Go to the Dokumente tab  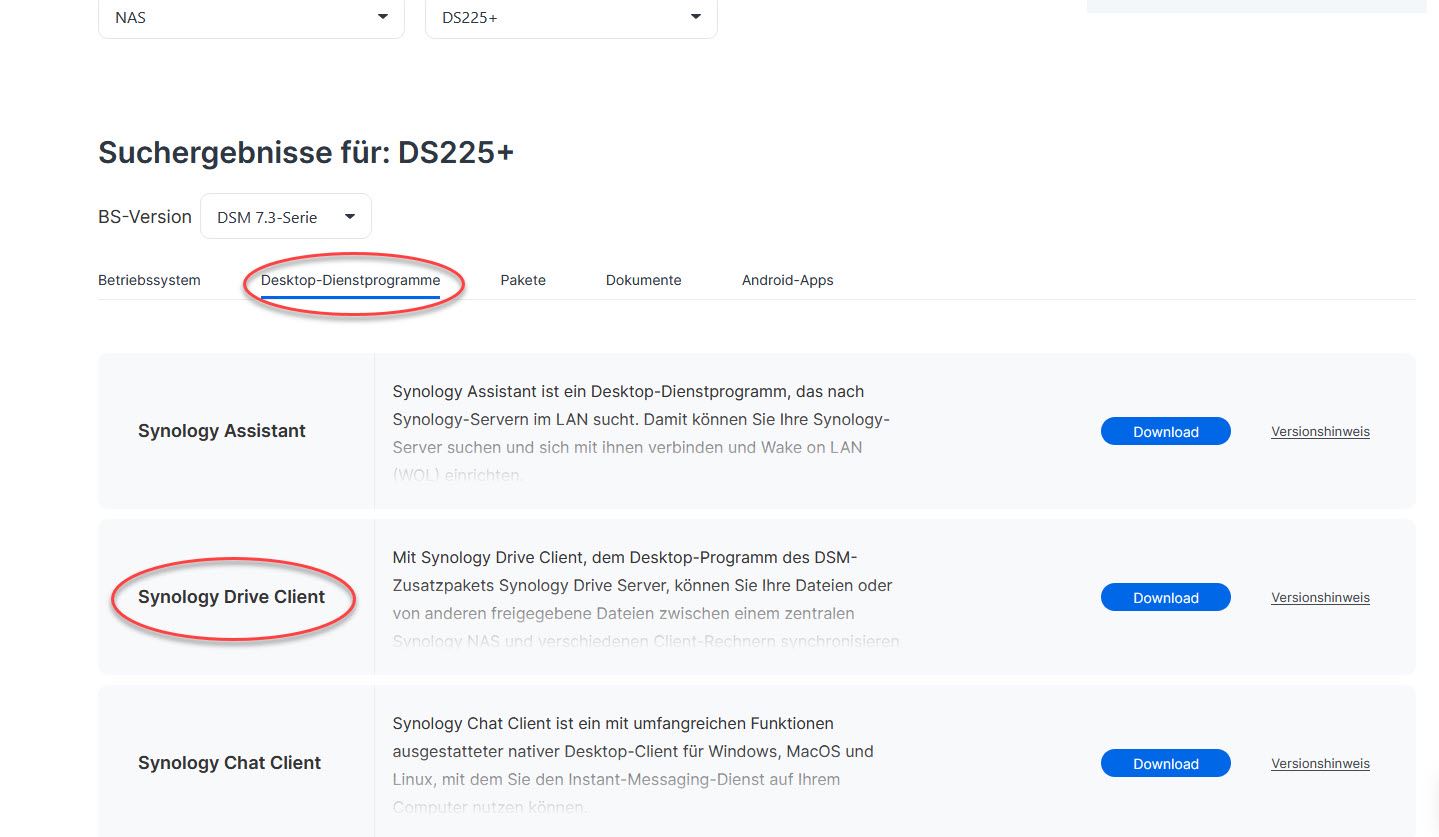pyautogui.click(x=643, y=280)
